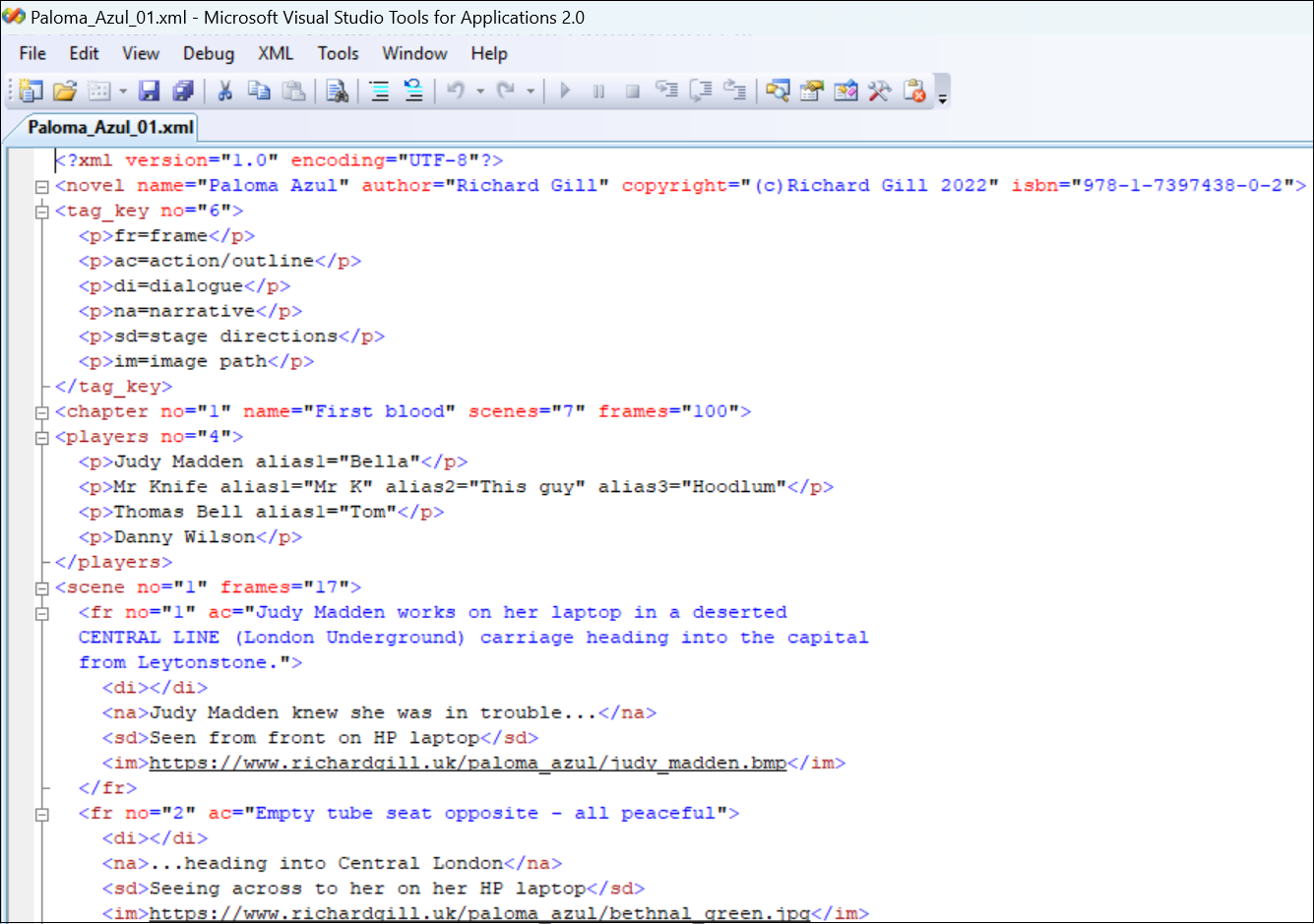Open the Edit menu
The image size is (1314, 924).
(84, 53)
